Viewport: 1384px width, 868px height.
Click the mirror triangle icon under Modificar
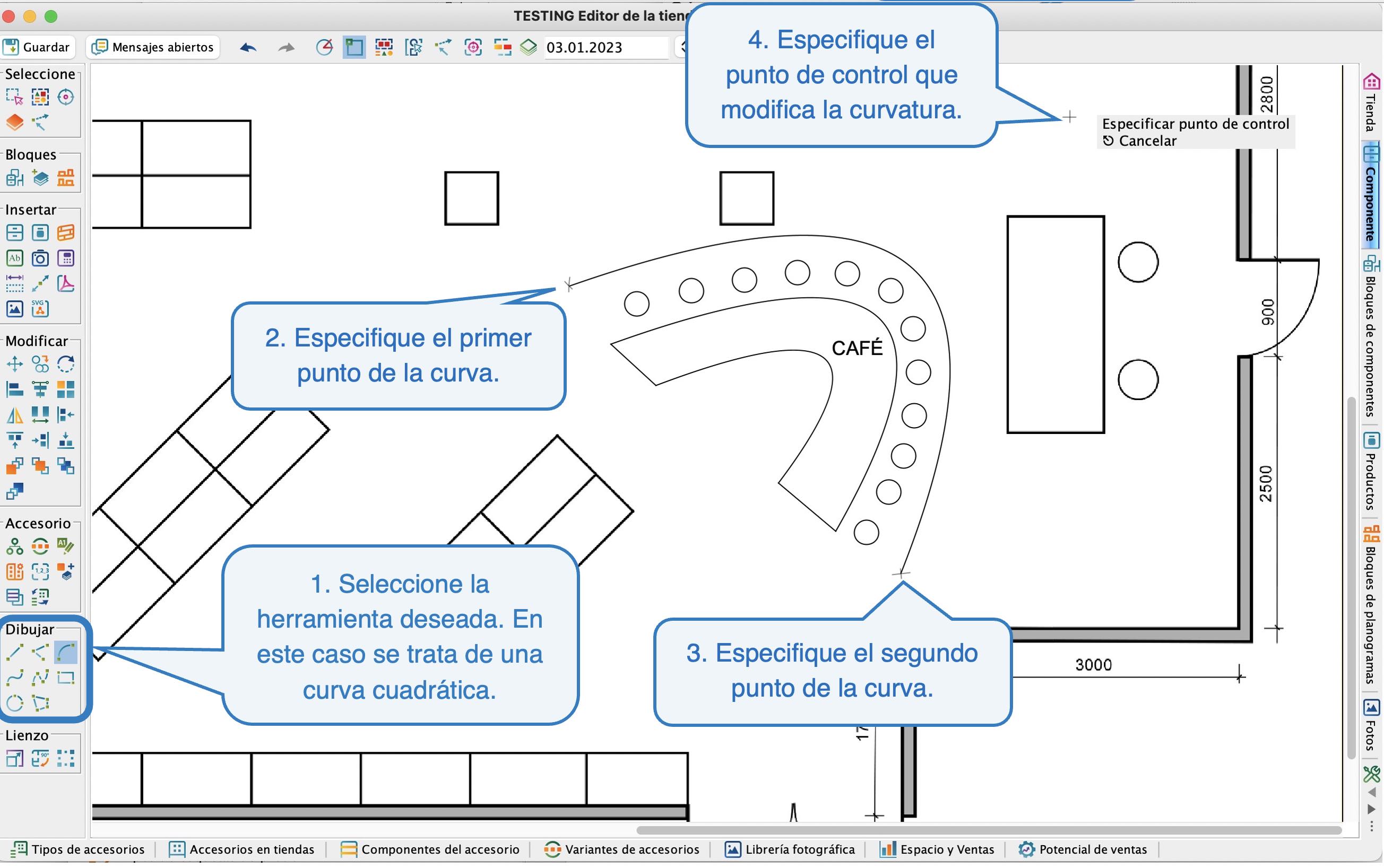14,415
